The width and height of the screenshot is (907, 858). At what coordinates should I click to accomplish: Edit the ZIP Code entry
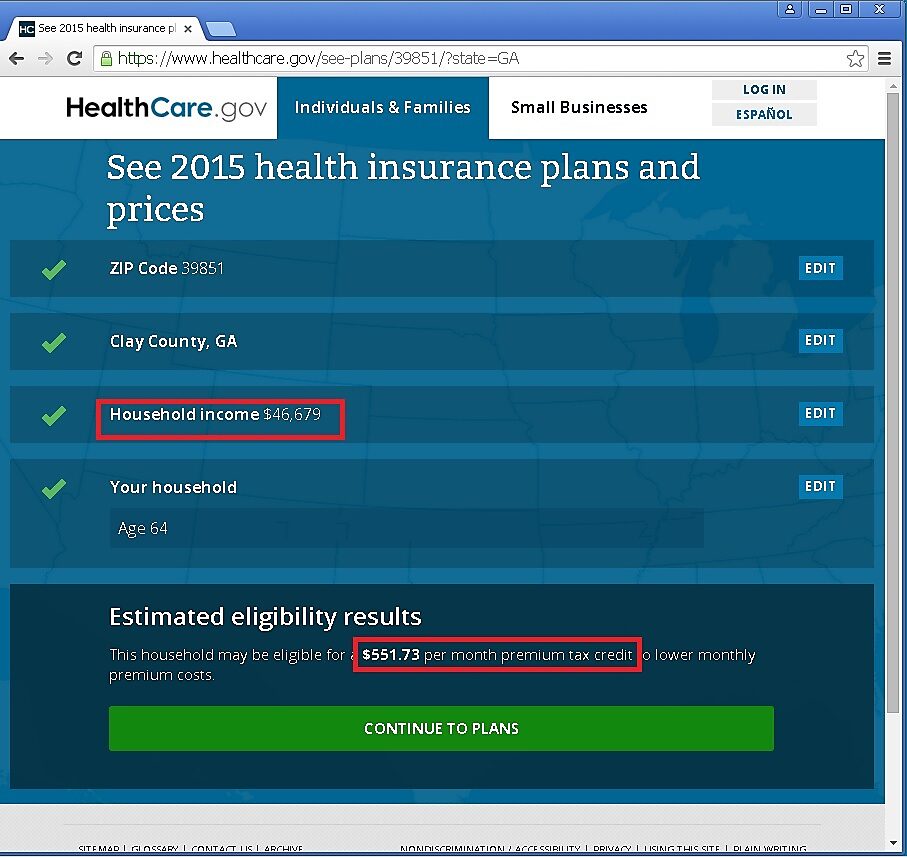coord(820,268)
